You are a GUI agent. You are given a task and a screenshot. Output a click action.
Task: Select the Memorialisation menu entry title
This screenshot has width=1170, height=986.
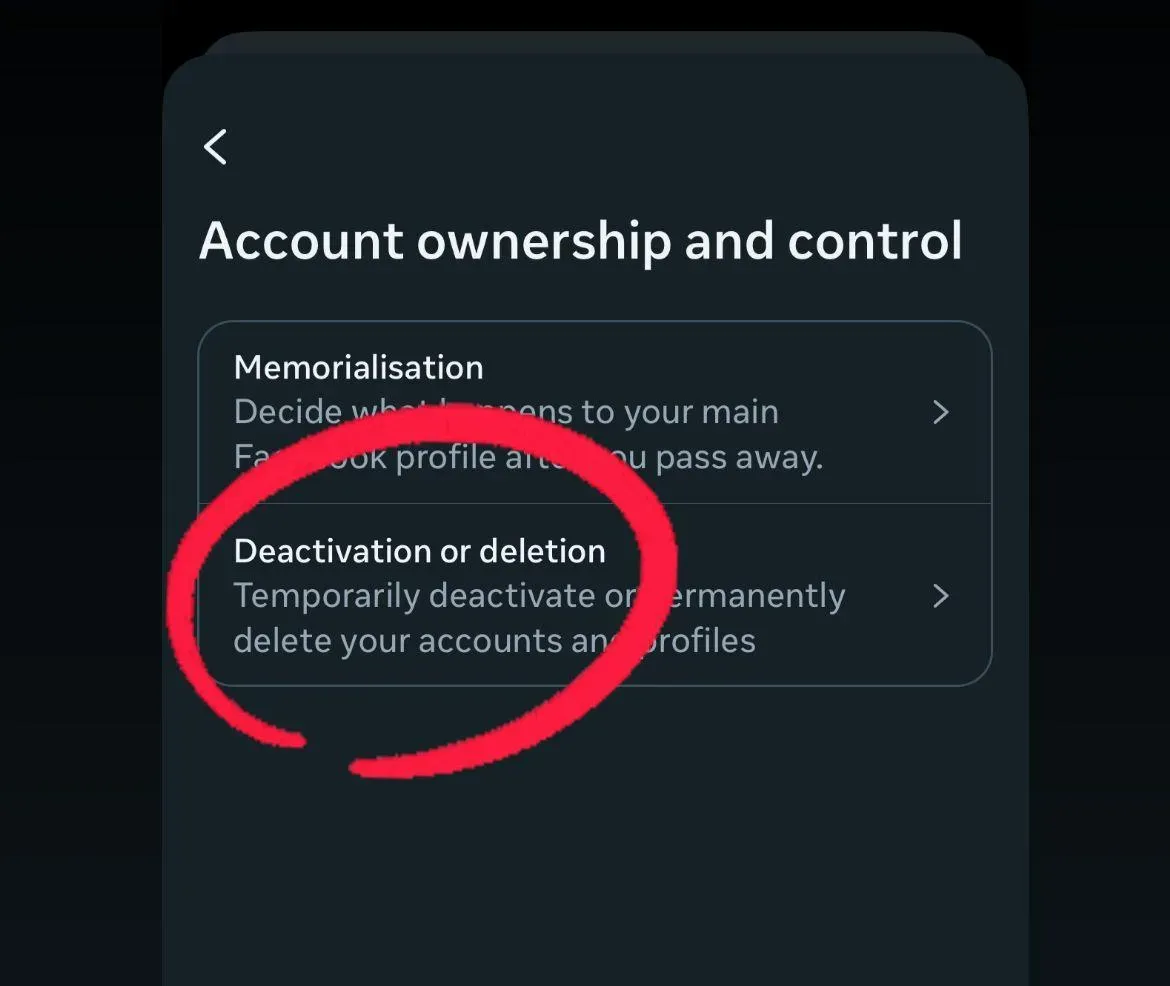click(358, 368)
